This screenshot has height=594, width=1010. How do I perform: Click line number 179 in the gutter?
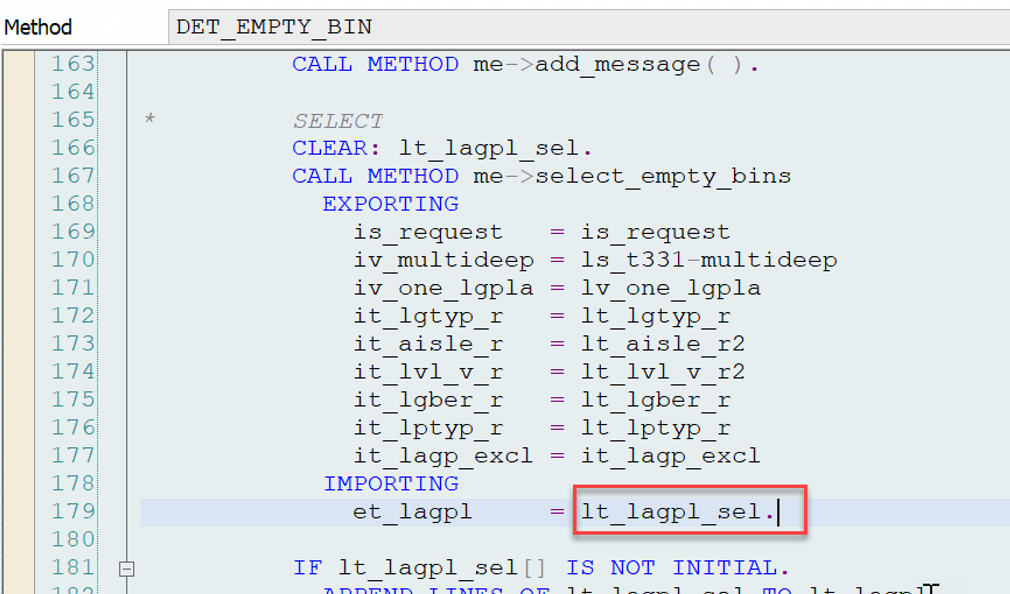tap(73, 512)
